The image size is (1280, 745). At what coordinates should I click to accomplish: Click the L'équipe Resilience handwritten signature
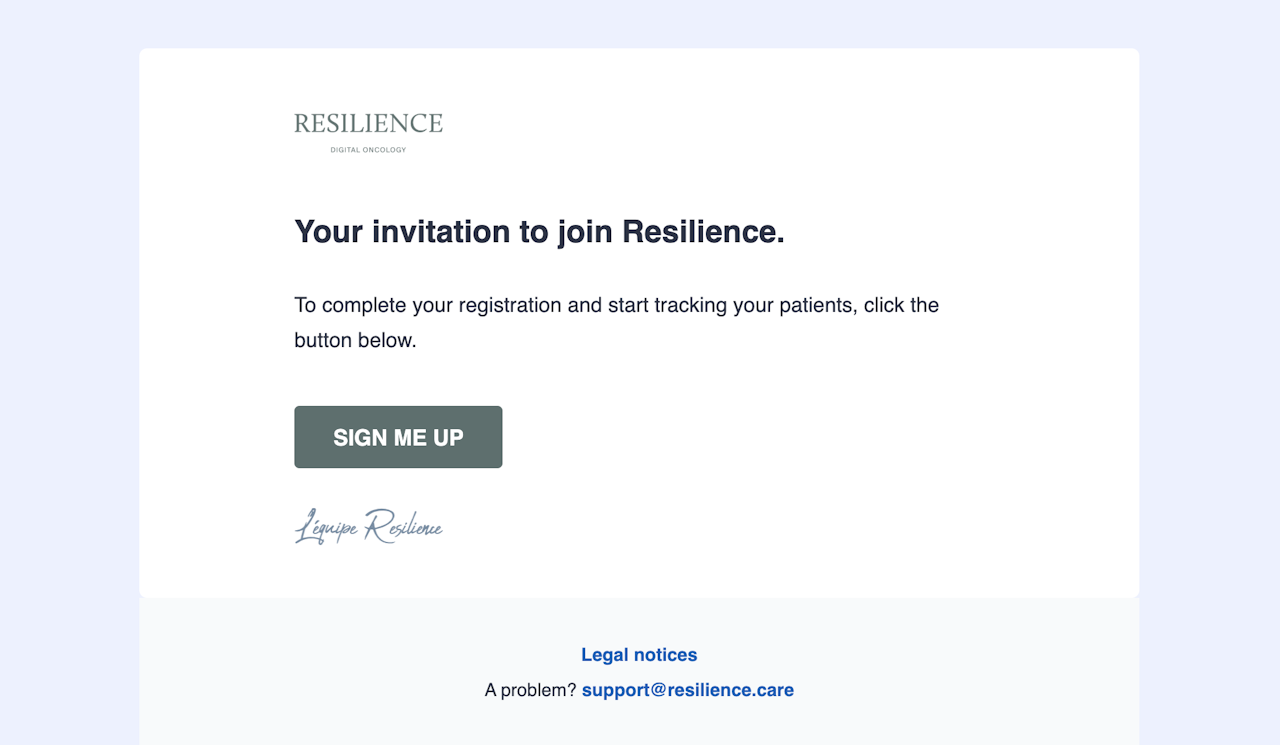pyautogui.click(x=369, y=526)
